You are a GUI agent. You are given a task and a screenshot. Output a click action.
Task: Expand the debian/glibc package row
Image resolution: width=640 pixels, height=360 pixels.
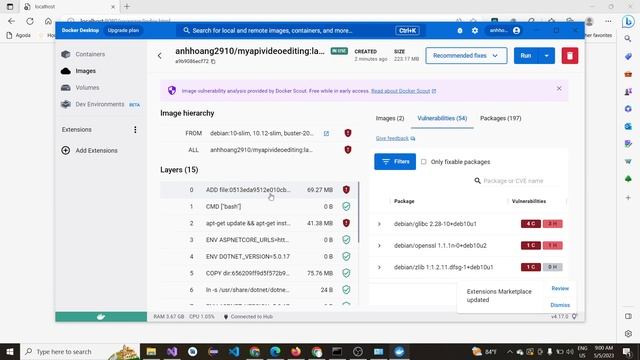(x=379, y=224)
